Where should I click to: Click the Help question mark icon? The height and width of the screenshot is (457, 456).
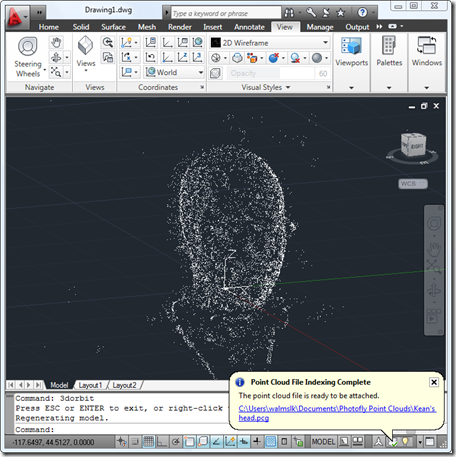point(362,13)
